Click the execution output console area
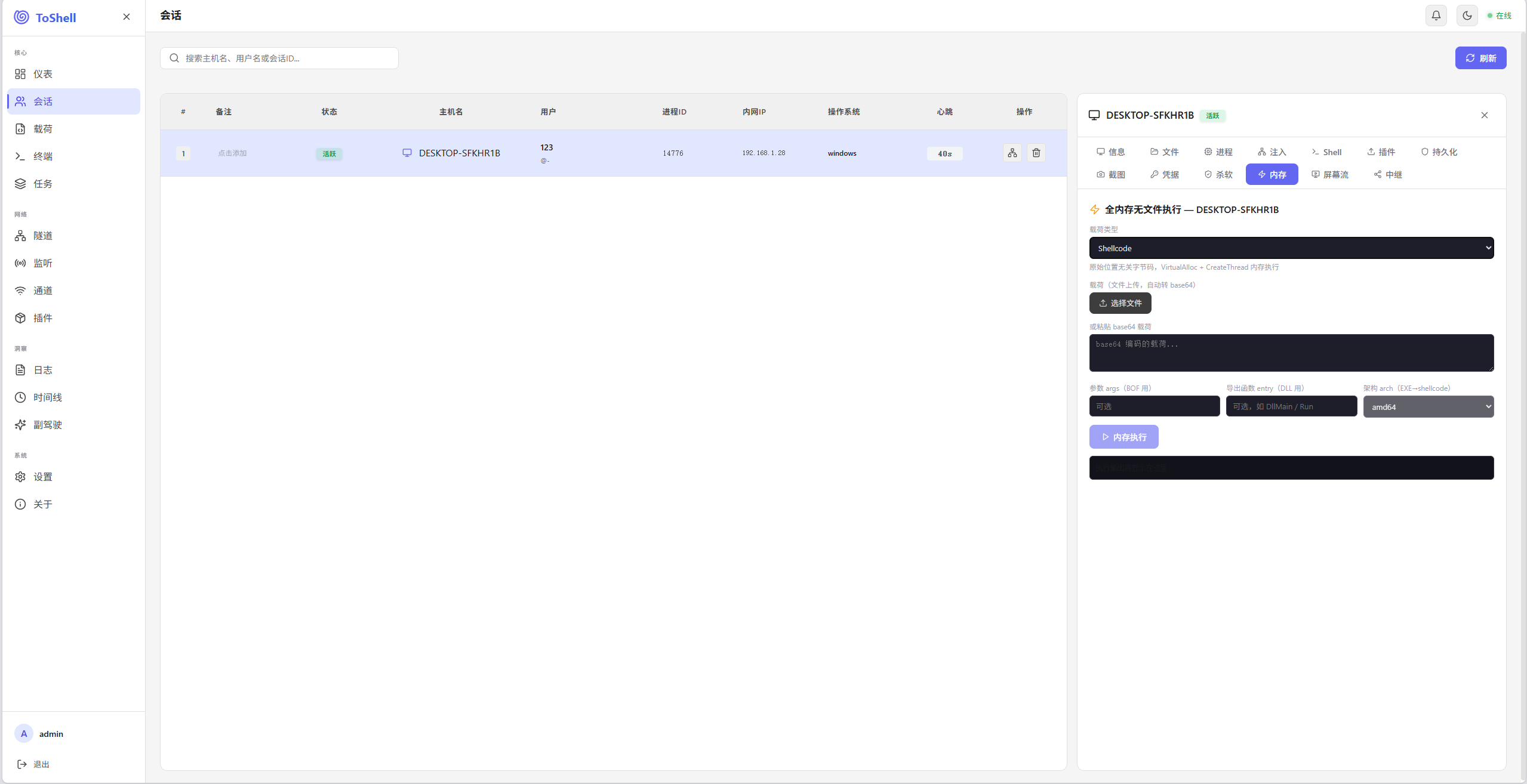 point(1292,468)
